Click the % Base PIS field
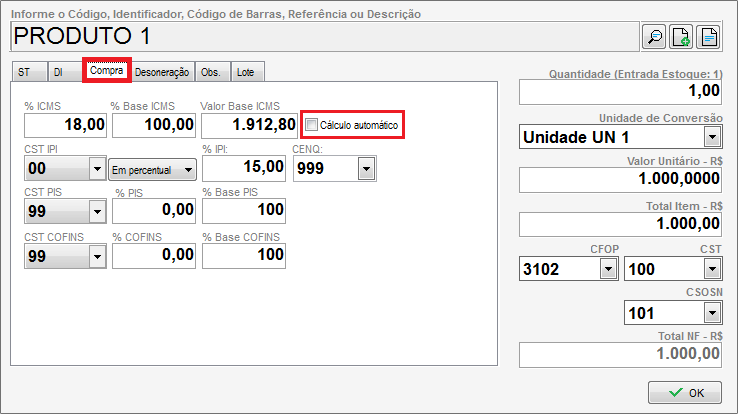 244,210
